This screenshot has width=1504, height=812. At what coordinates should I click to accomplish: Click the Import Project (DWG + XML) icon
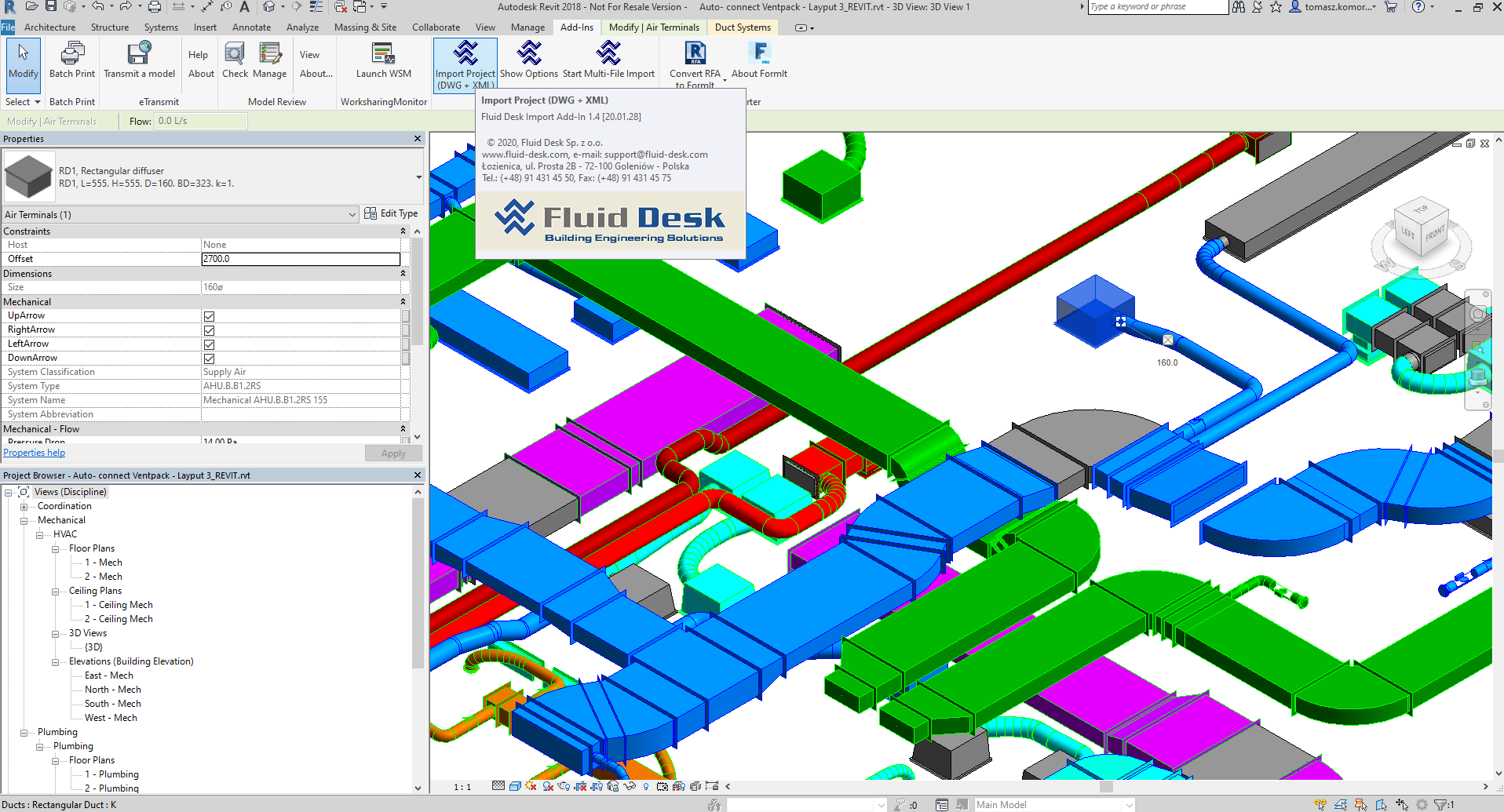click(465, 54)
